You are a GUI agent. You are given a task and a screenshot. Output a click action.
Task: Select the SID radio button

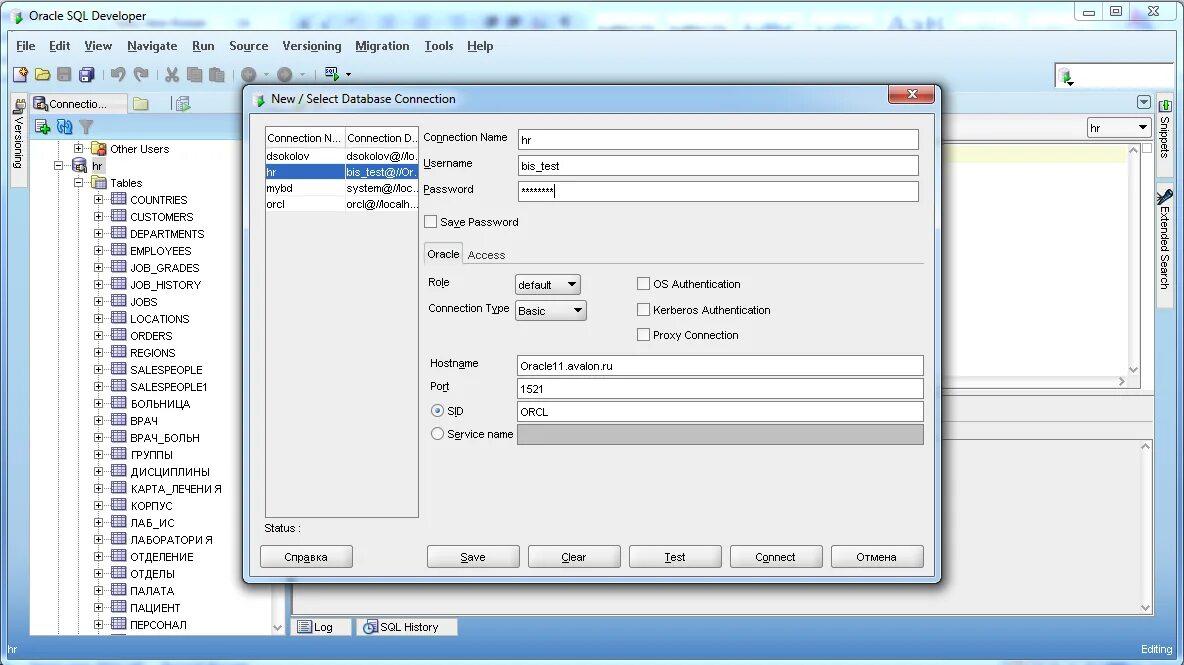pos(437,411)
